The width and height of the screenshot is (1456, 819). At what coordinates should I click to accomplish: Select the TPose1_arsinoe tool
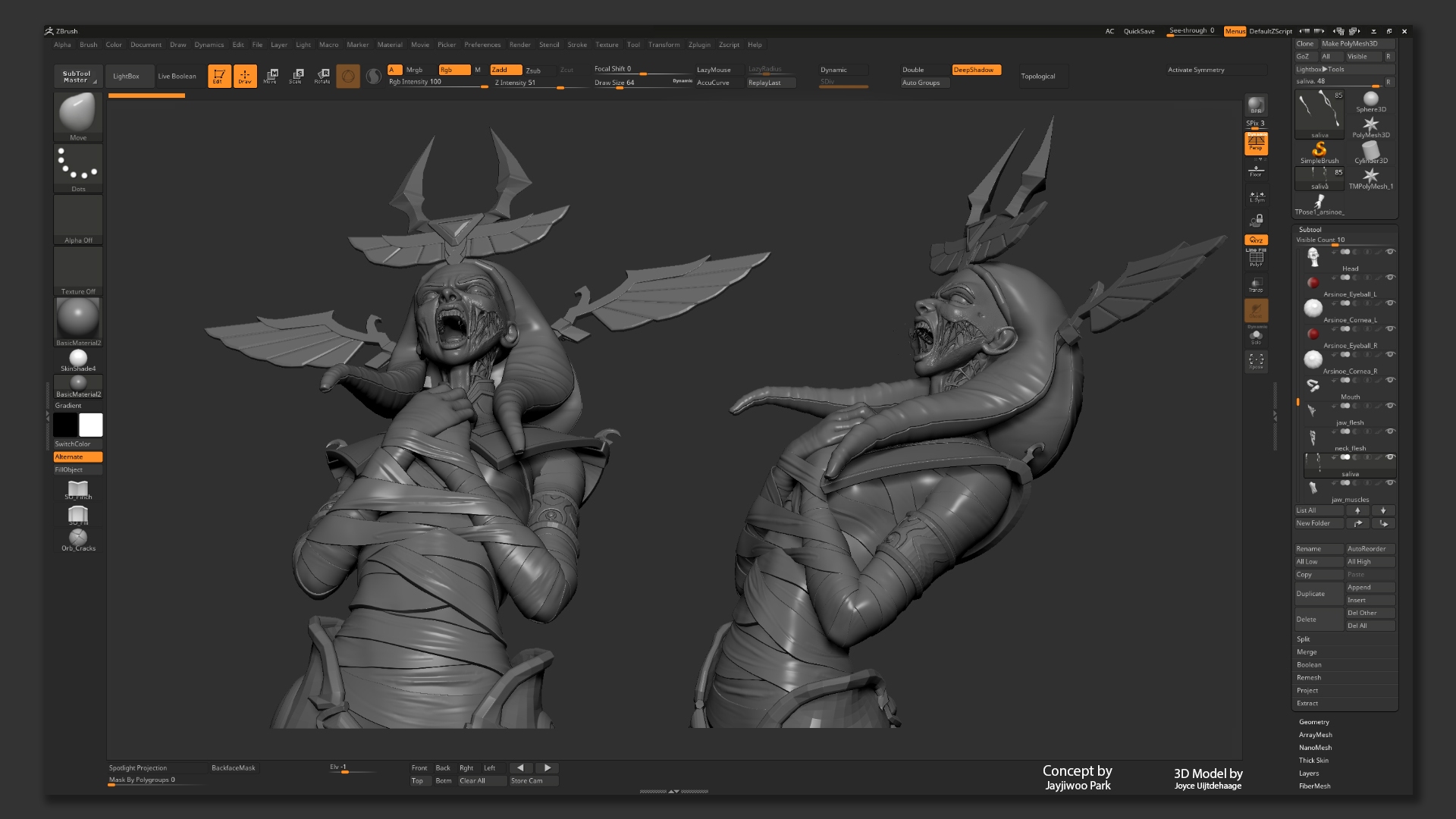(x=1319, y=204)
